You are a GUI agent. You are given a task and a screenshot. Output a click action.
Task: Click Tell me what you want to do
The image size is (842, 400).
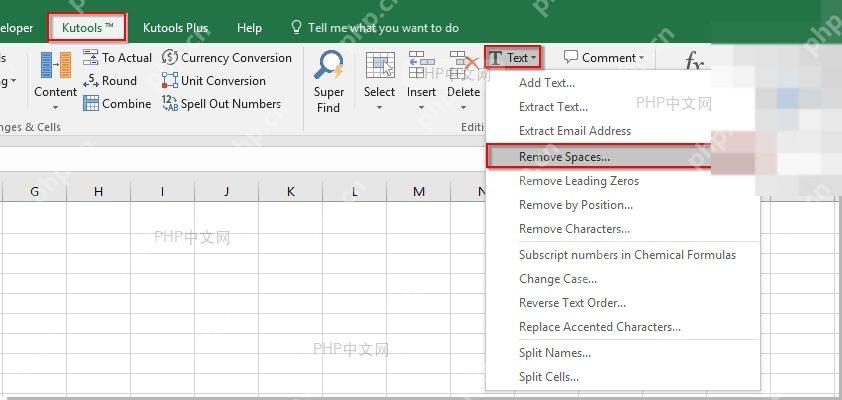click(383, 28)
